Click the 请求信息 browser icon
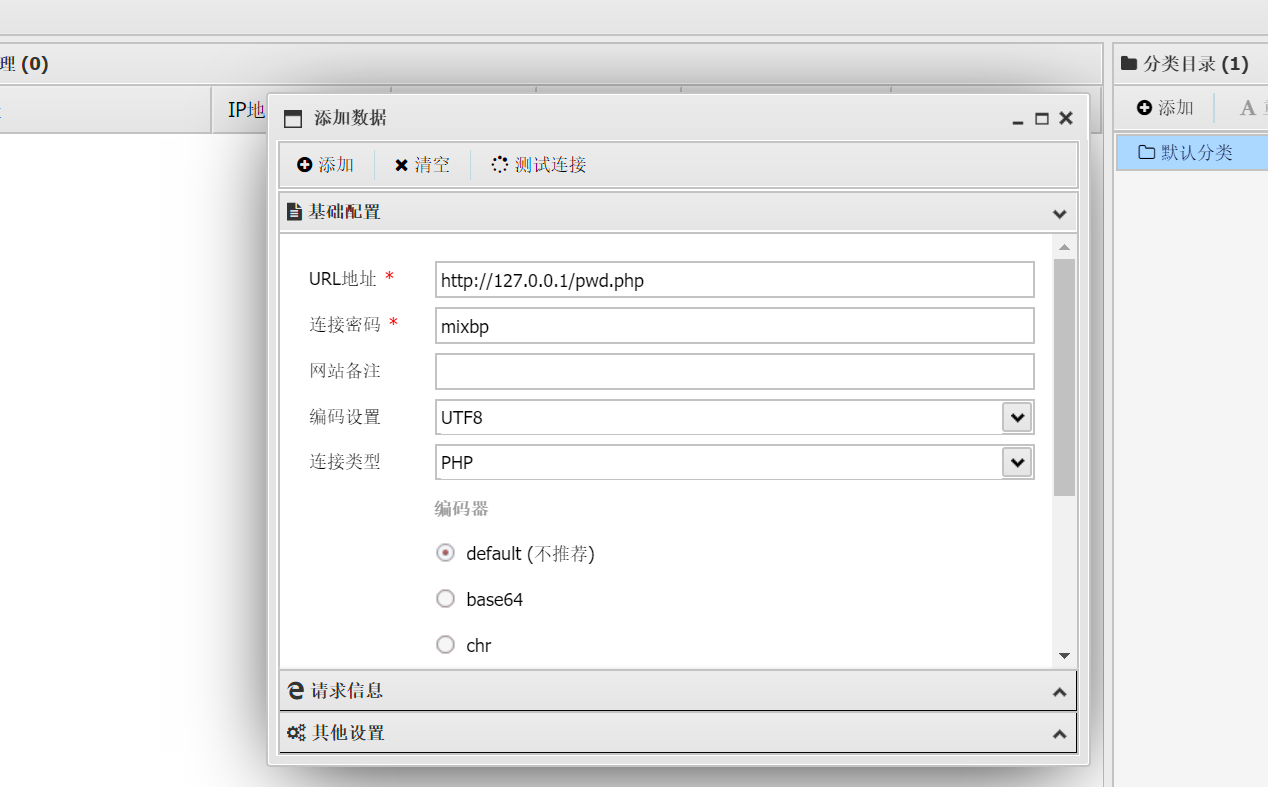The width and height of the screenshot is (1268, 787). coord(295,691)
